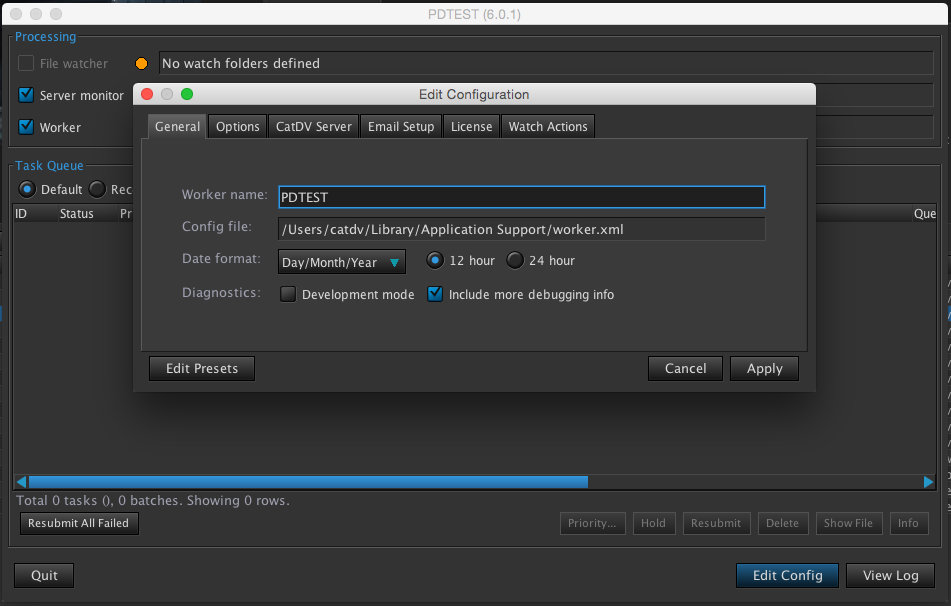
Task: Open the CatDV Server tab
Action: pos(313,127)
